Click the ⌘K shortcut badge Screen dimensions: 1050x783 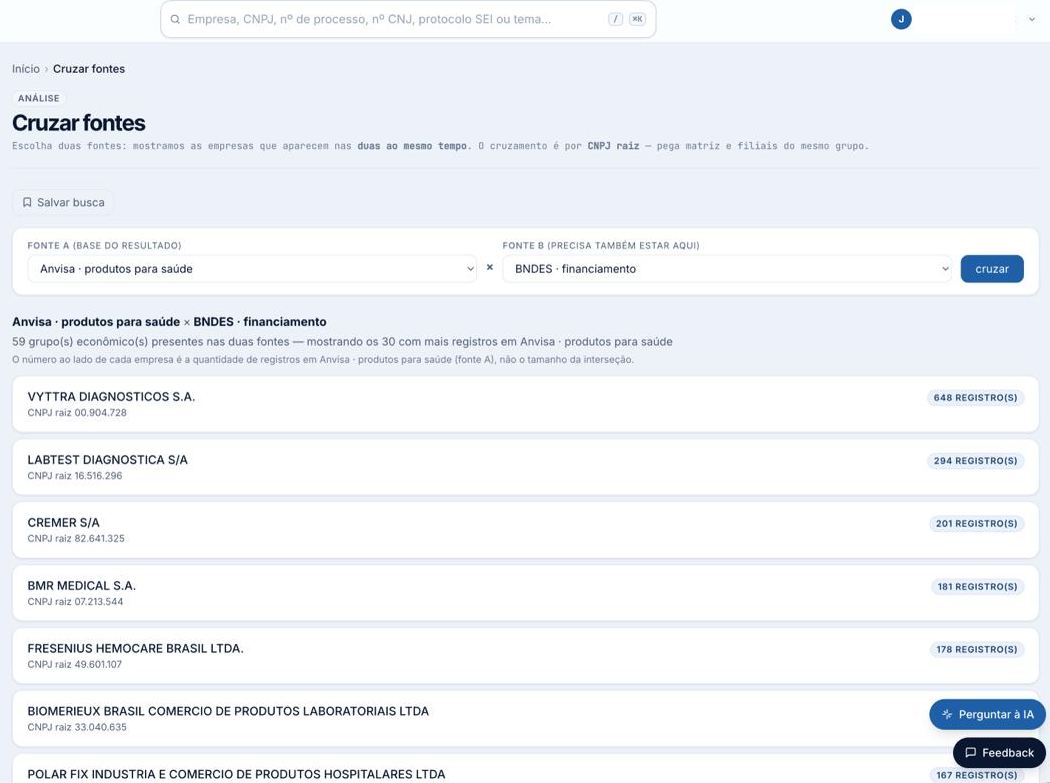tap(638, 19)
